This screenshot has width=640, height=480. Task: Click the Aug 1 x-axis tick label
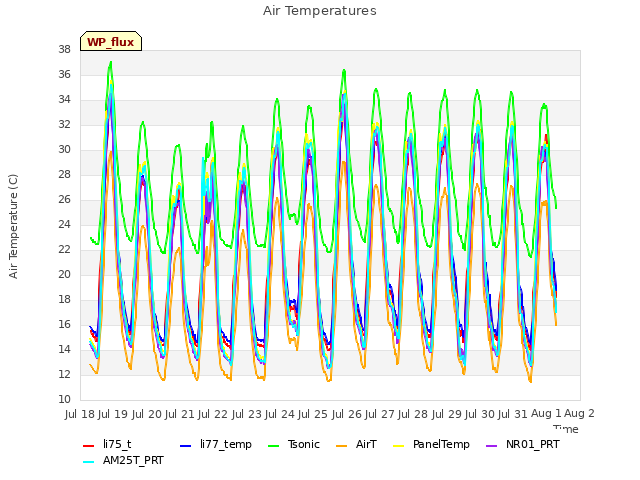tap(546, 413)
